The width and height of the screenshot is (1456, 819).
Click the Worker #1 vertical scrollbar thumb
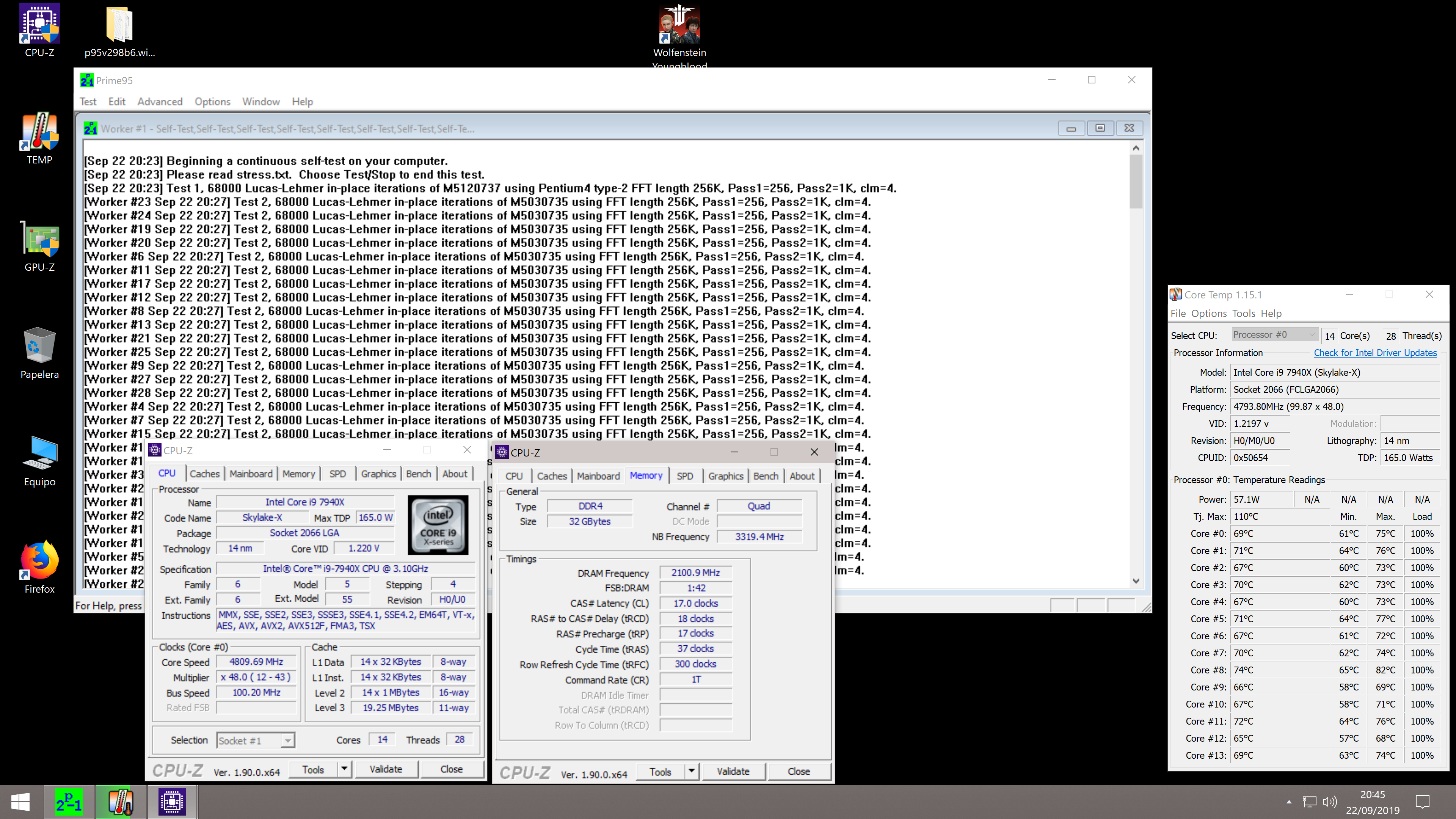tap(1136, 182)
